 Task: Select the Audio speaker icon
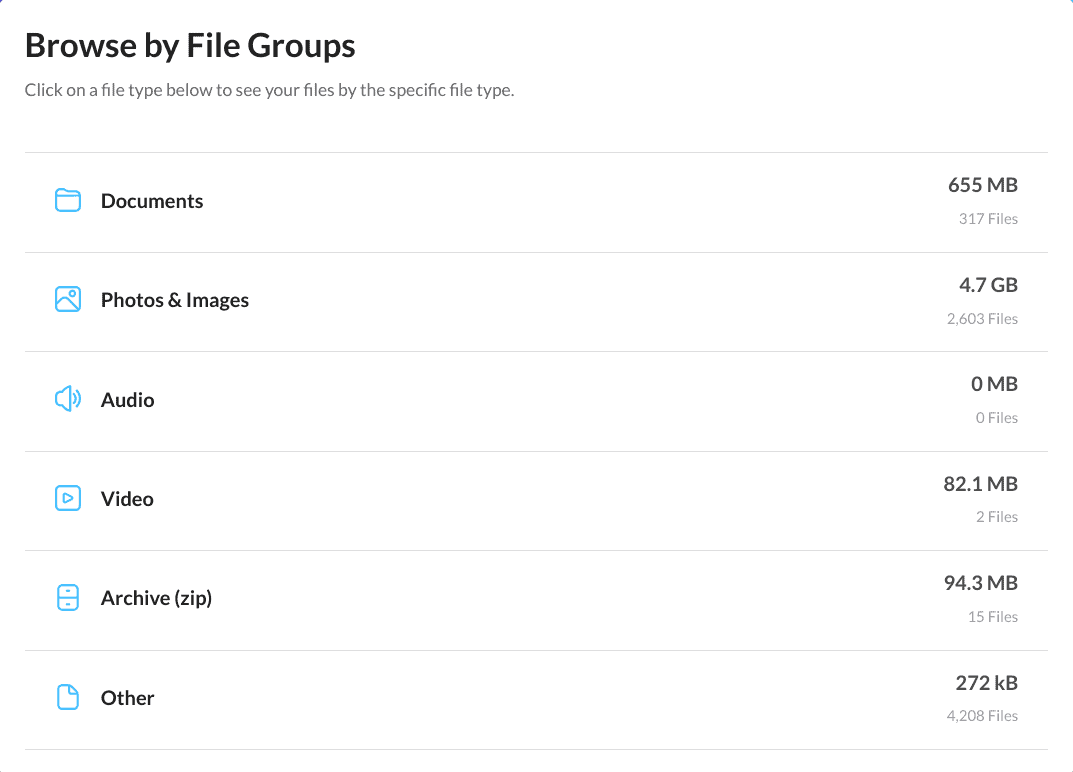pos(67,399)
